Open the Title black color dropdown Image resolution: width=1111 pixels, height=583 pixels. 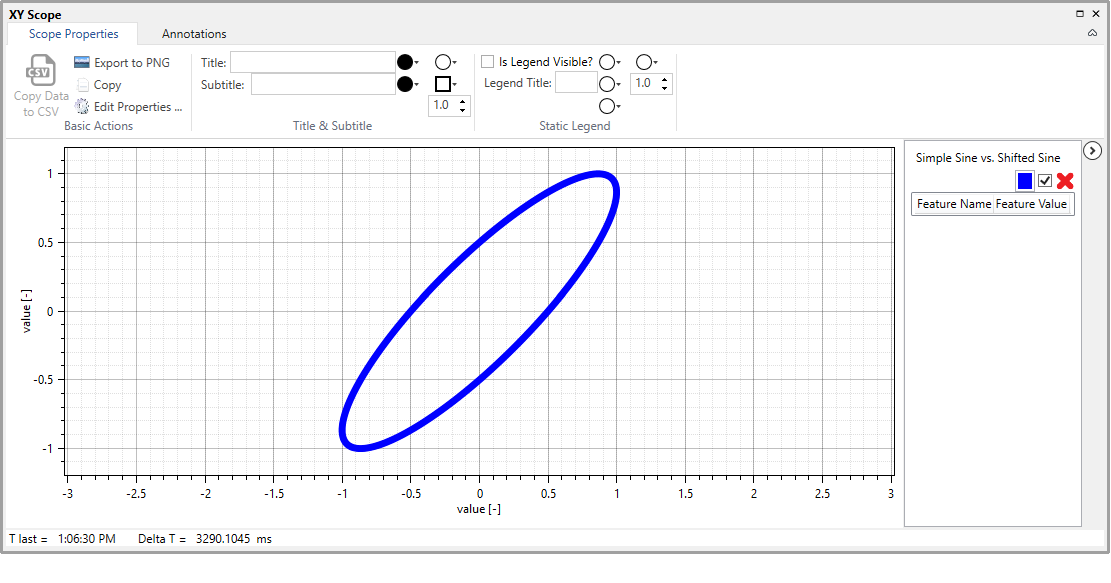point(407,62)
